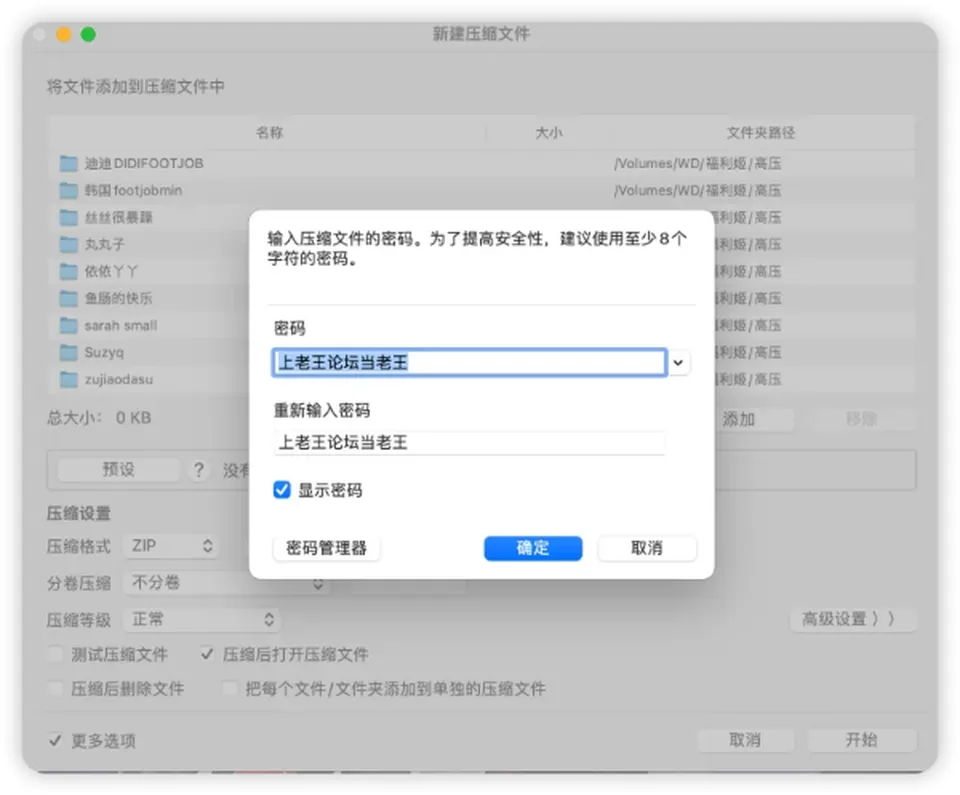Click 取消 beside the 开始 button
This screenshot has width=960, height=795.
tap(745, 740)
